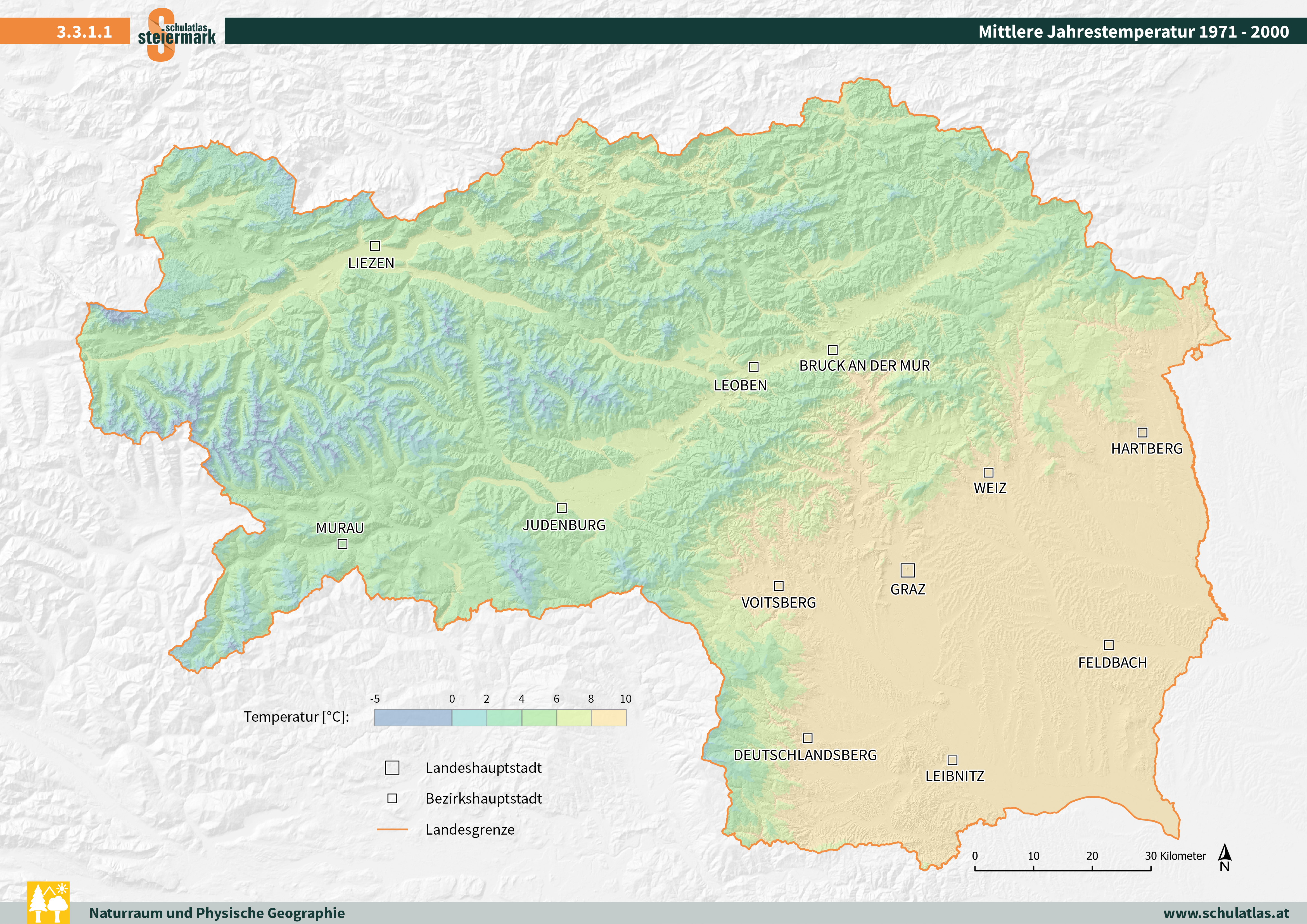Click the beige 8 to 10 degree swatch
The width and height of the screenshot is (1307, 924).
coord(609,718)
